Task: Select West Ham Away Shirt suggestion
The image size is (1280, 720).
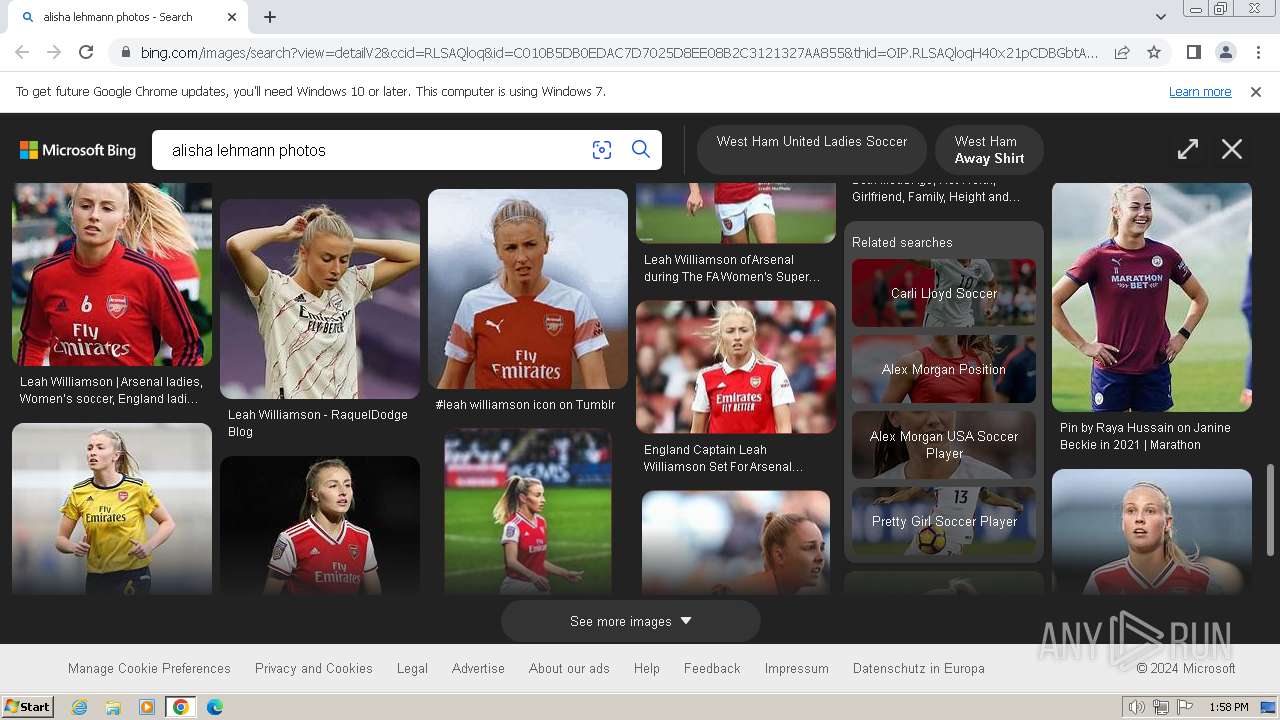Action: coord(989,149)
